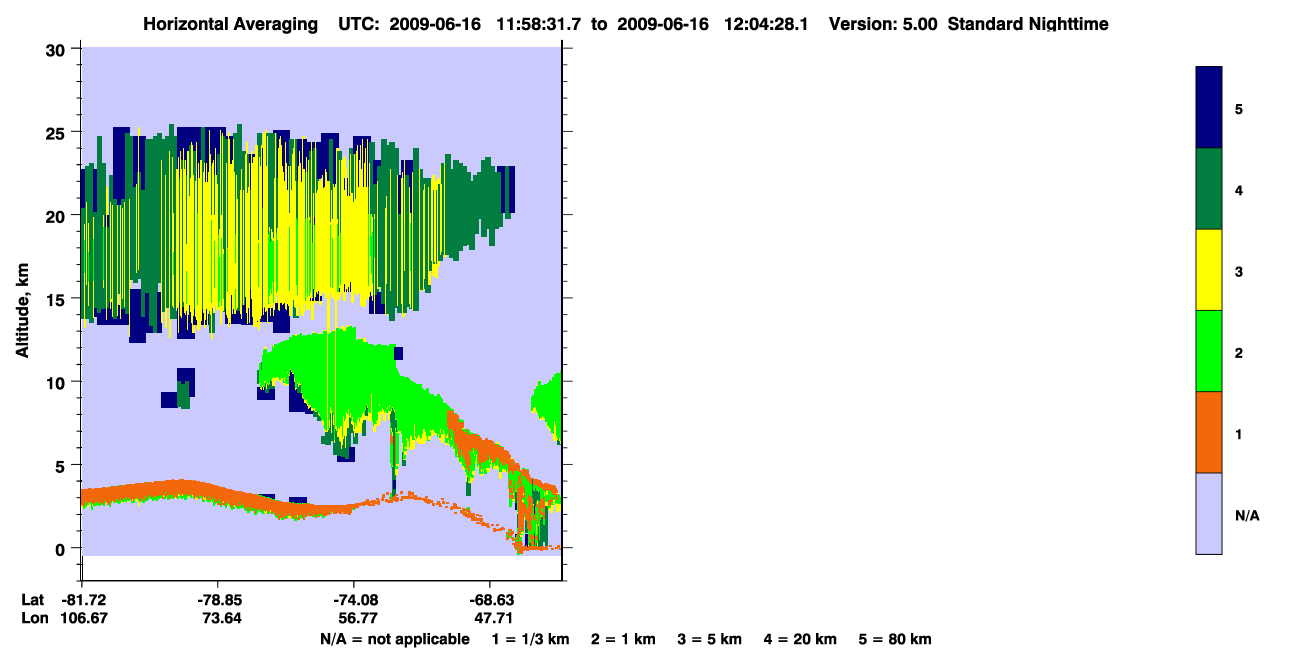Click the 'Lon' axis row label
The width and height of the screenshot is (1300, 667).
pos(33,619)
